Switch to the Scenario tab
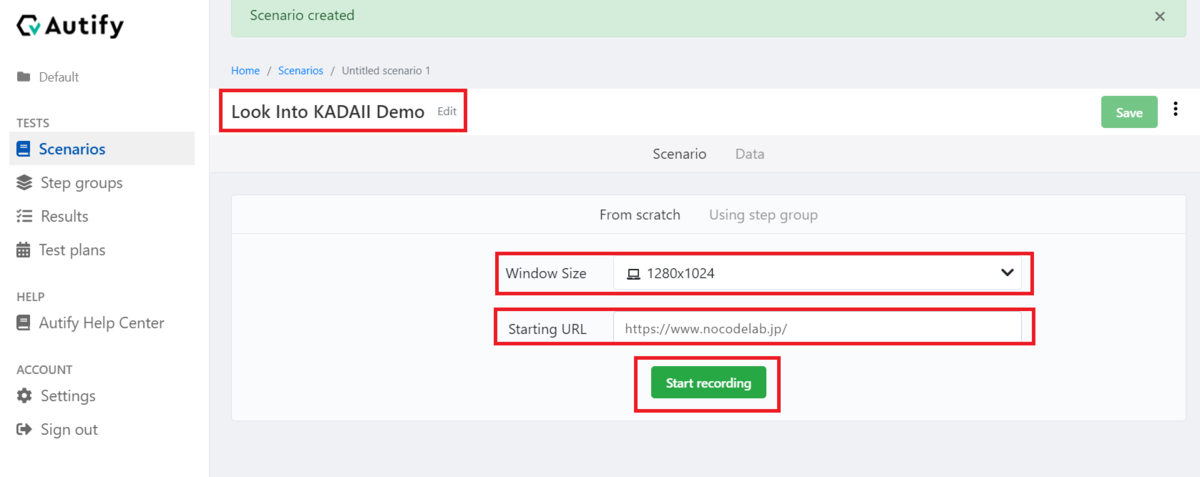 pyautogui.click(x=679, y=154)
